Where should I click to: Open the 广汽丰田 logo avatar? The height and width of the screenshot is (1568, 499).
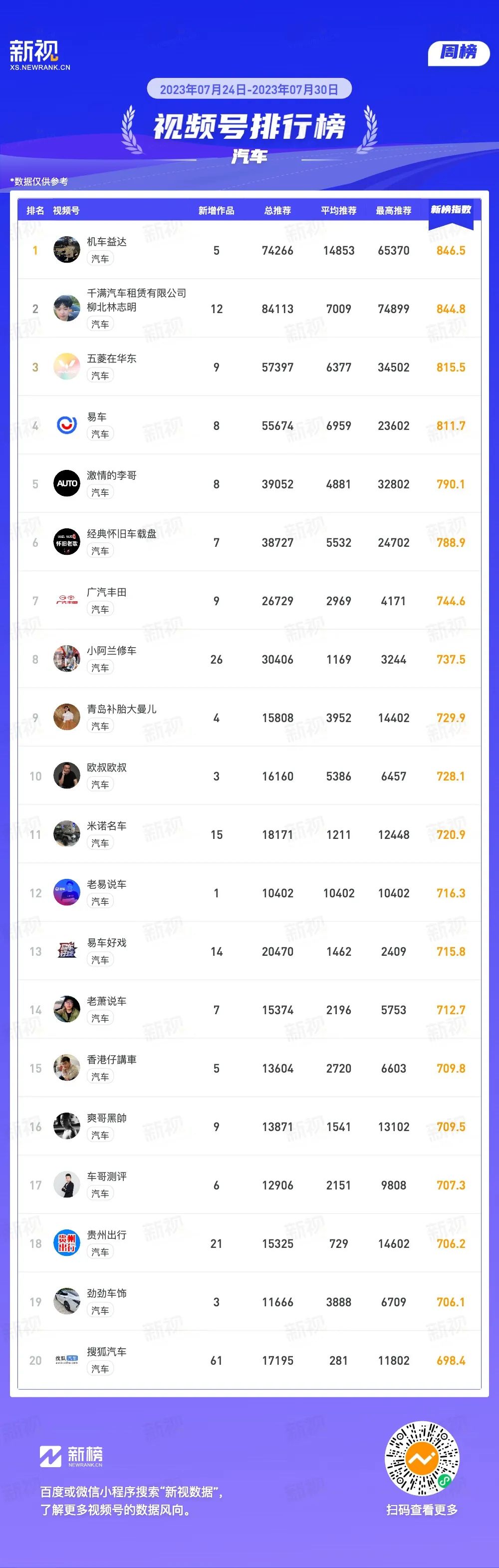click(x=67, y=600)
